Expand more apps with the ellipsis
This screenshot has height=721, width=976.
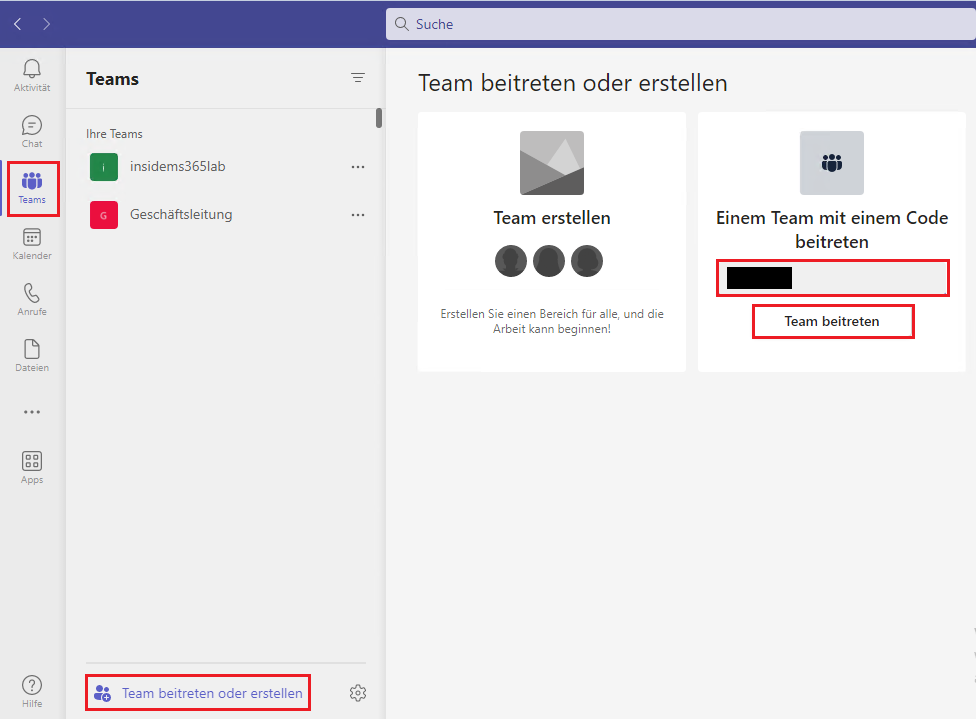click(31, 411)
